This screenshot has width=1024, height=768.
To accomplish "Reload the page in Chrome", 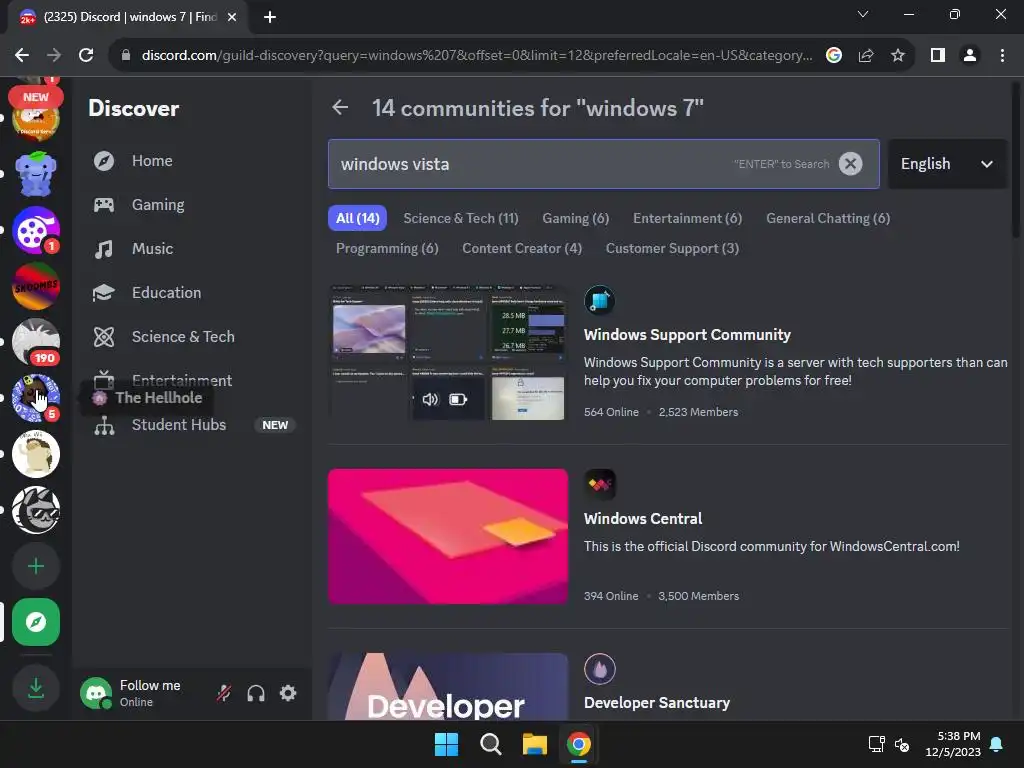I will (x=86, y=55).
